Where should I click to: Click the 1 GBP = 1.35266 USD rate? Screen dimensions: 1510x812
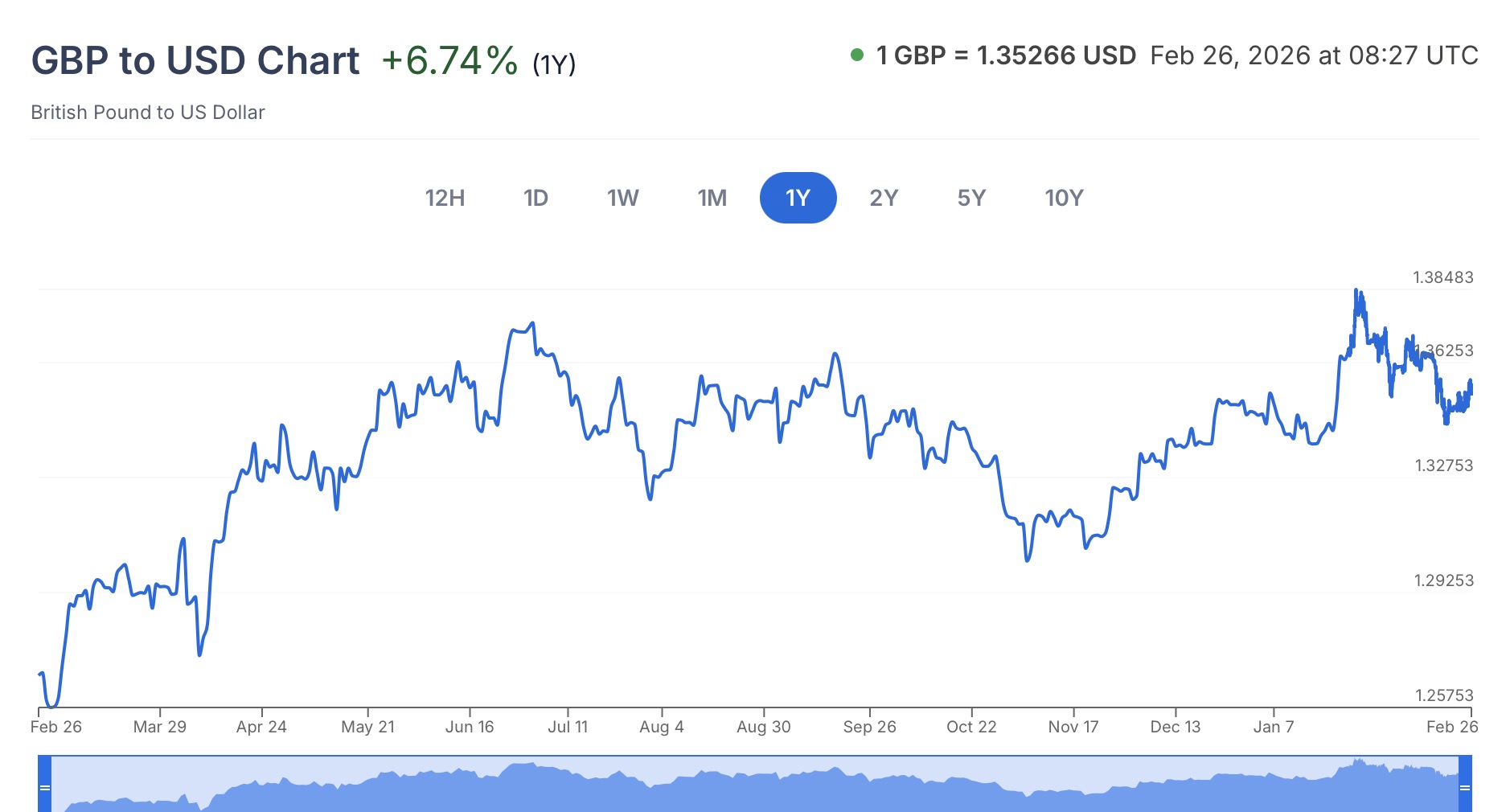click(x=1006, y=55)
